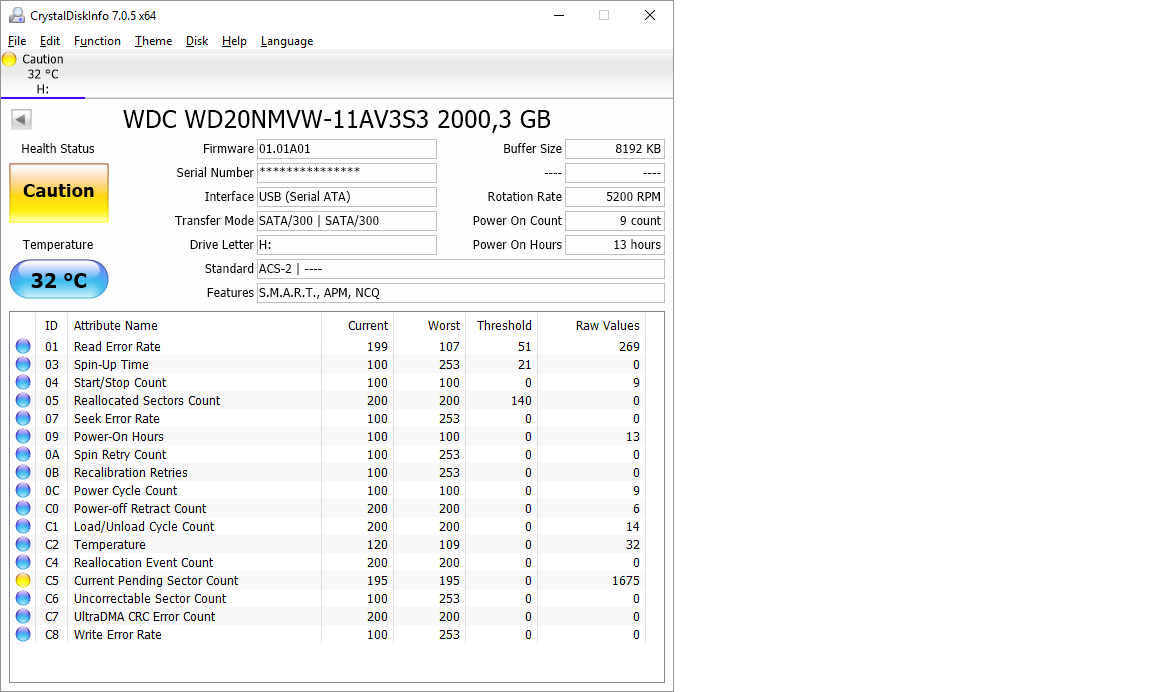Select the Load/Unload Cycle Count attribute name
The width and height of the screenshot is (1152, 692).
click(144, 527)
